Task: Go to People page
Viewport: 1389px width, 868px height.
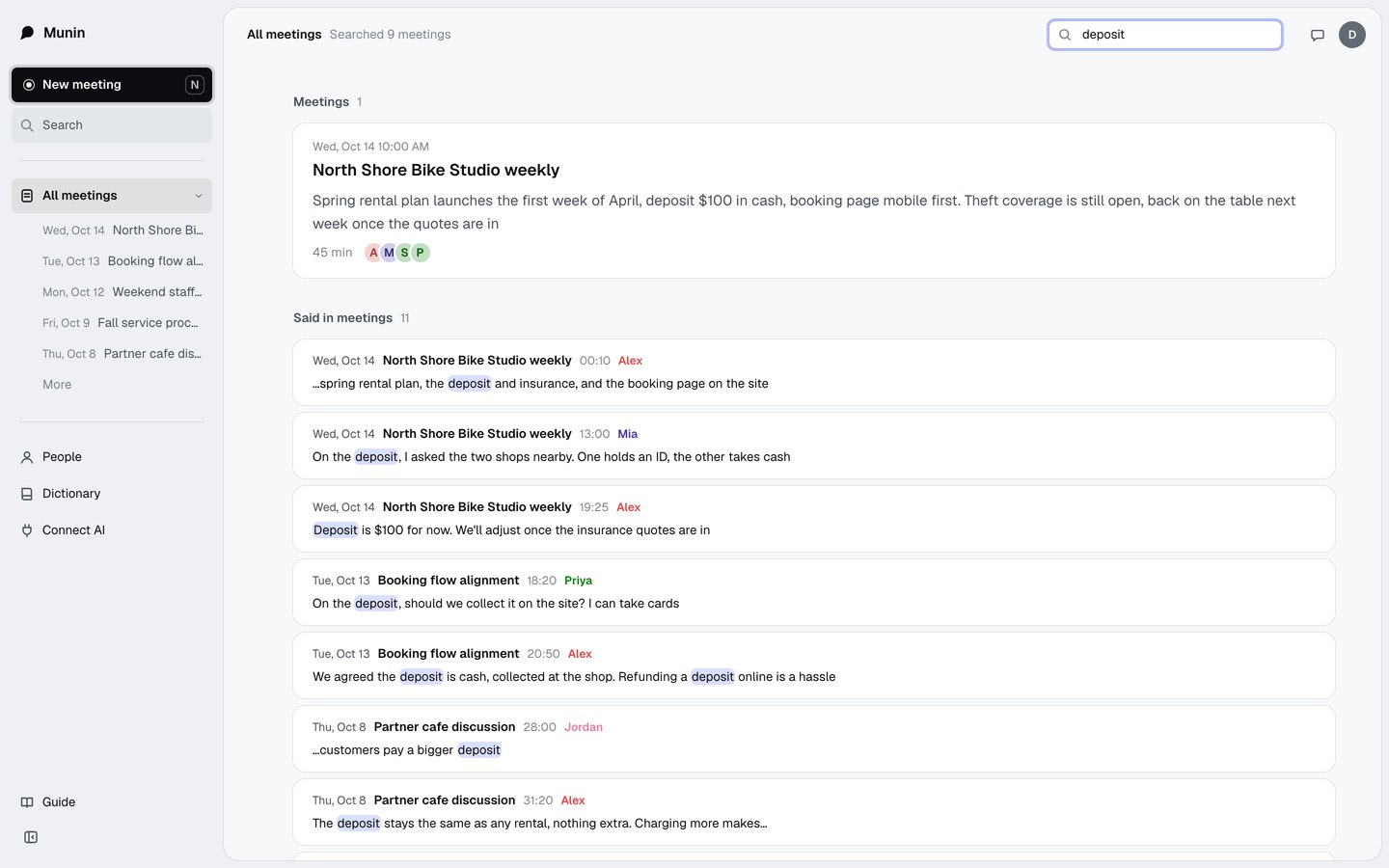Action: pos(112,457)
